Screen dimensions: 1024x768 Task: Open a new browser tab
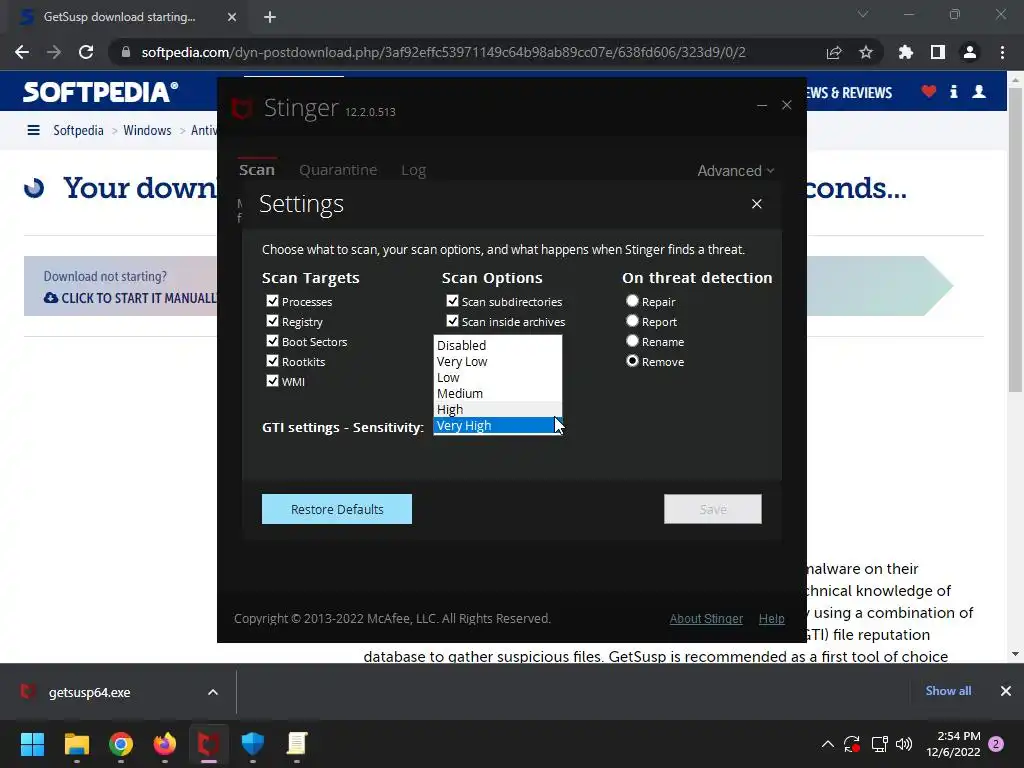tap(270, 17)
